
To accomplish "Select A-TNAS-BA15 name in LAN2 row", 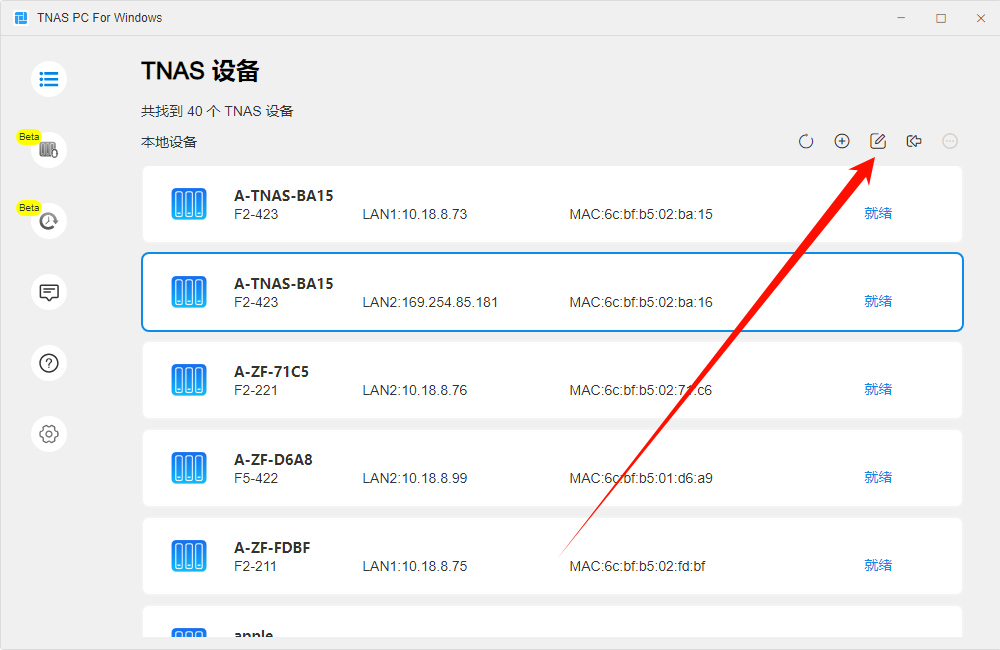I will tap(284, 284).
